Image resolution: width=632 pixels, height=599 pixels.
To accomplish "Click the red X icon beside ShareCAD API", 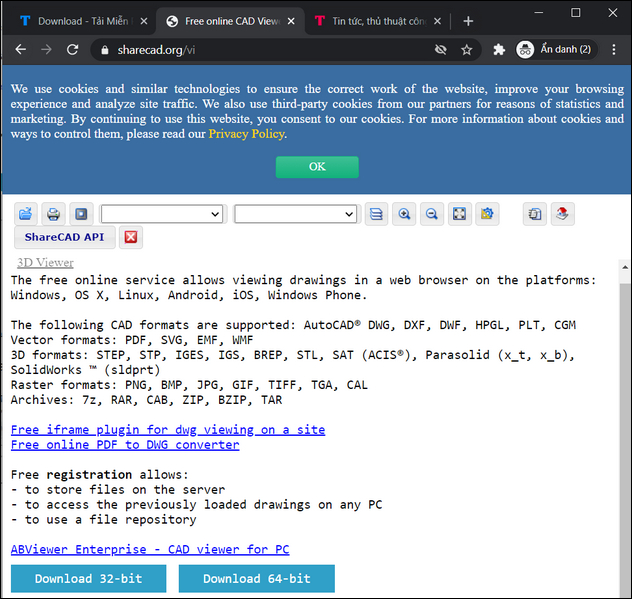I will 131,237.
